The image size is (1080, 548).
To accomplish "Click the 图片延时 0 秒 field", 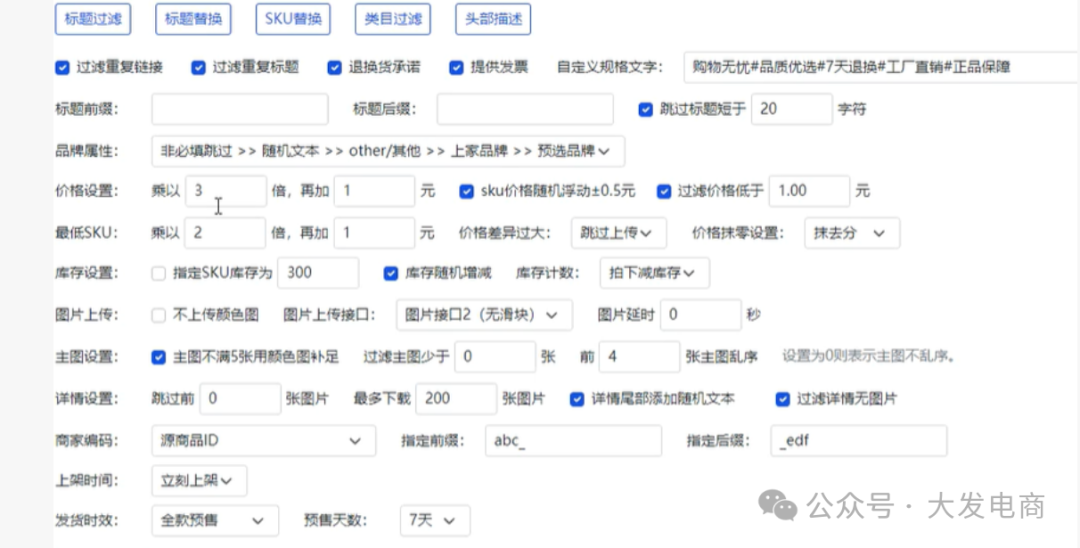I will [x=701, y=315].
